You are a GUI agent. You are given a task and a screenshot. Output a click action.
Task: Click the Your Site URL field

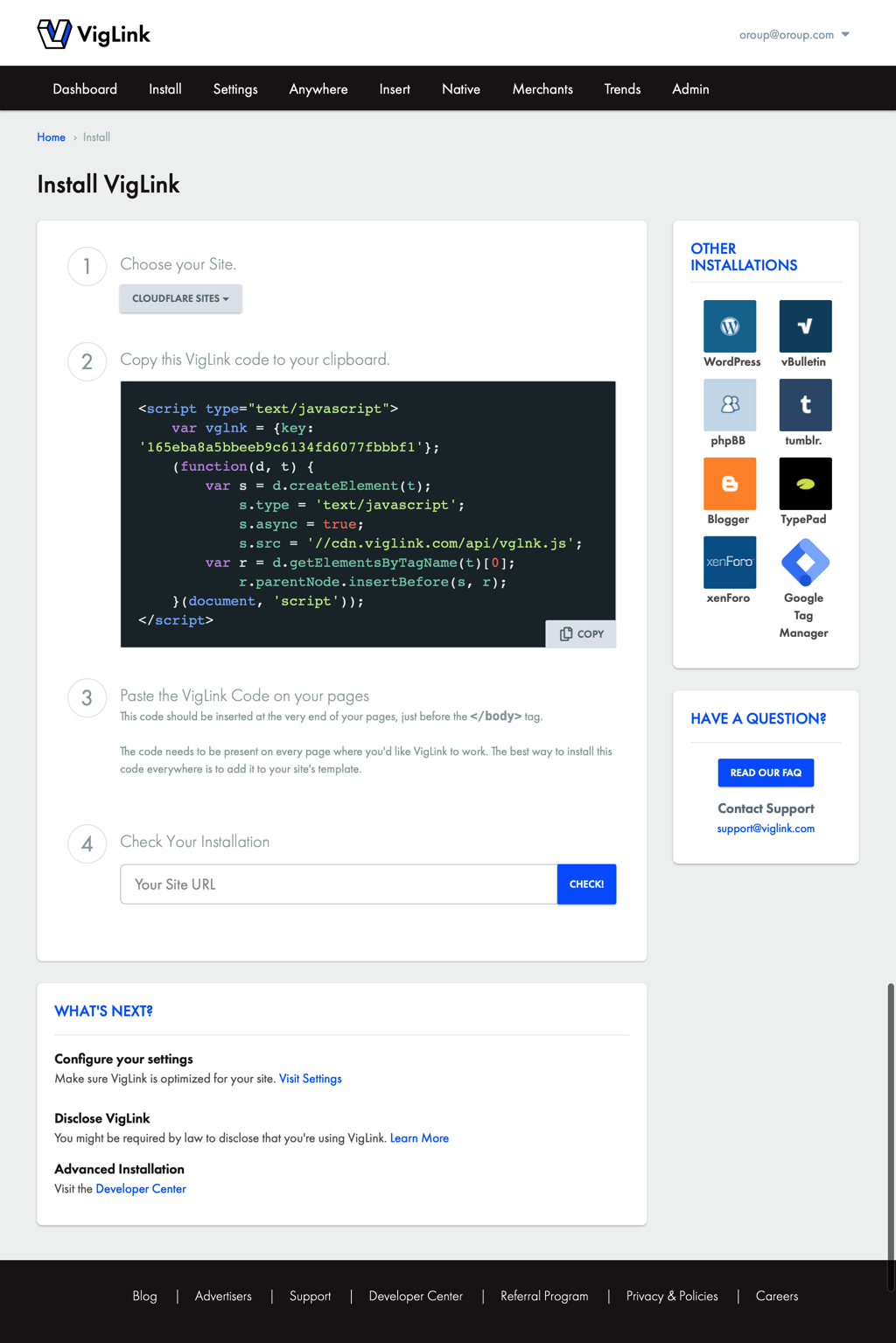tap(339, 885)
